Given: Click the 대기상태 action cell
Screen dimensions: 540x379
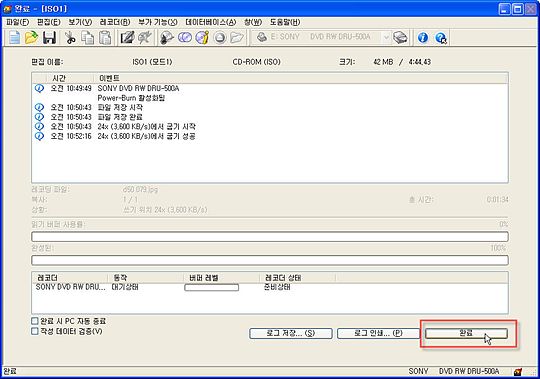Looking at the screenshot, I should click(x=125, y=287).
